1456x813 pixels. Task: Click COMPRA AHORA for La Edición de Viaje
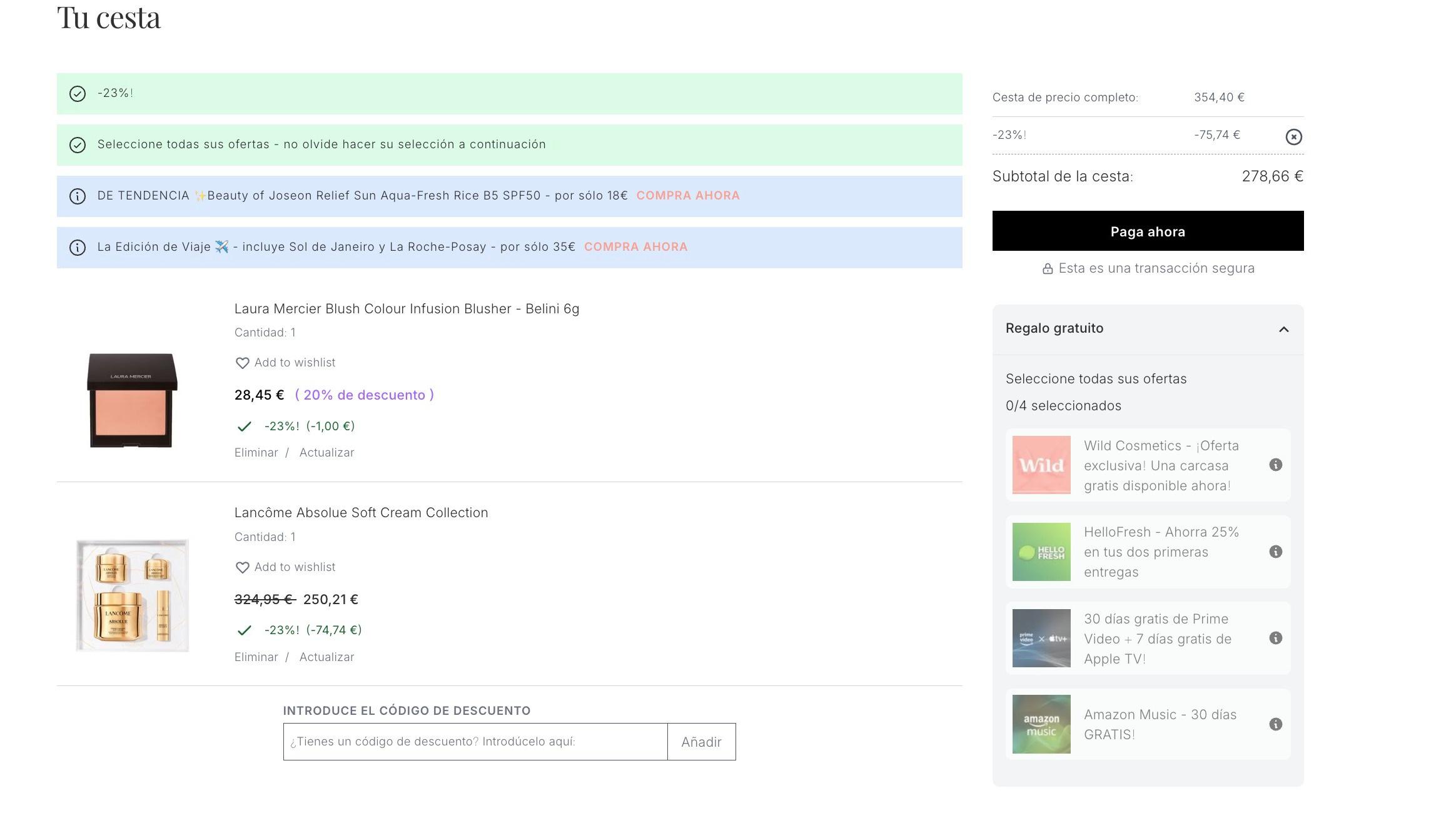635,246
